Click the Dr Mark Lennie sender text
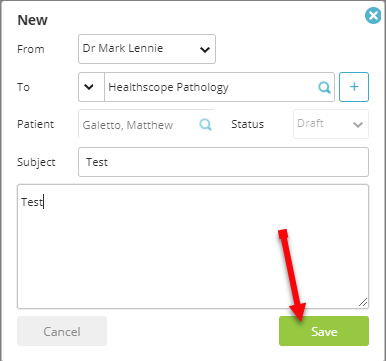This screenshot has height=361, width=386. pos(123,48)
